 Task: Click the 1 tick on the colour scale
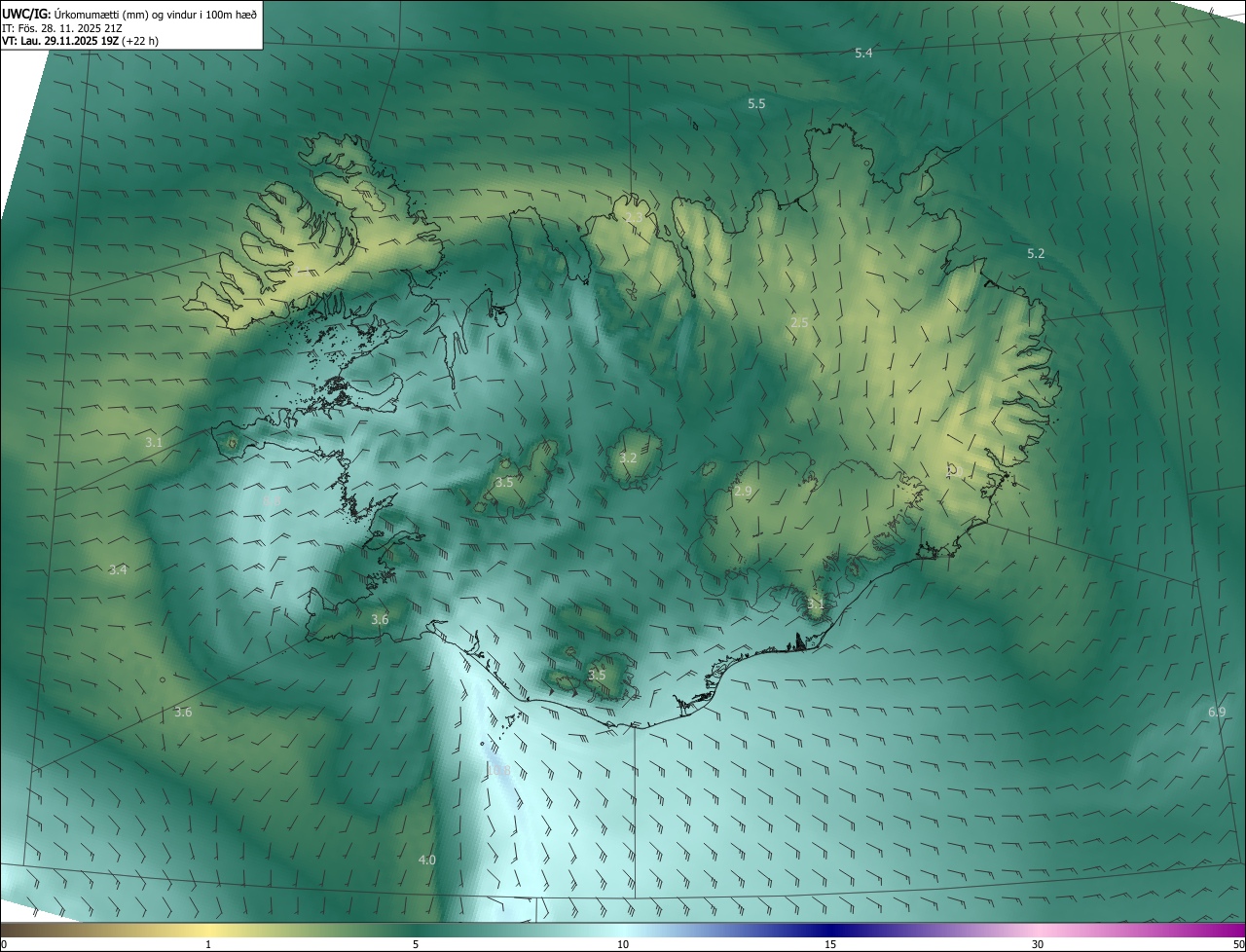coord(208,944)
